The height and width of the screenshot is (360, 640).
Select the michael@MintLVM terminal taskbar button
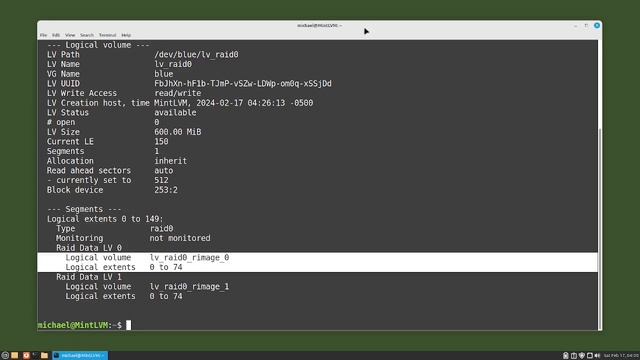80,356
